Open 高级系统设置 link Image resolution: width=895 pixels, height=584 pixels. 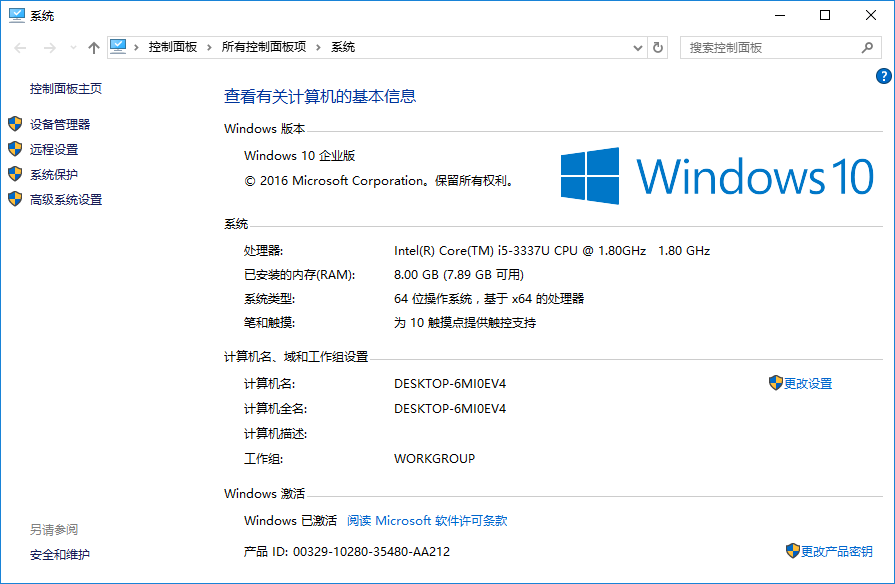66,200
